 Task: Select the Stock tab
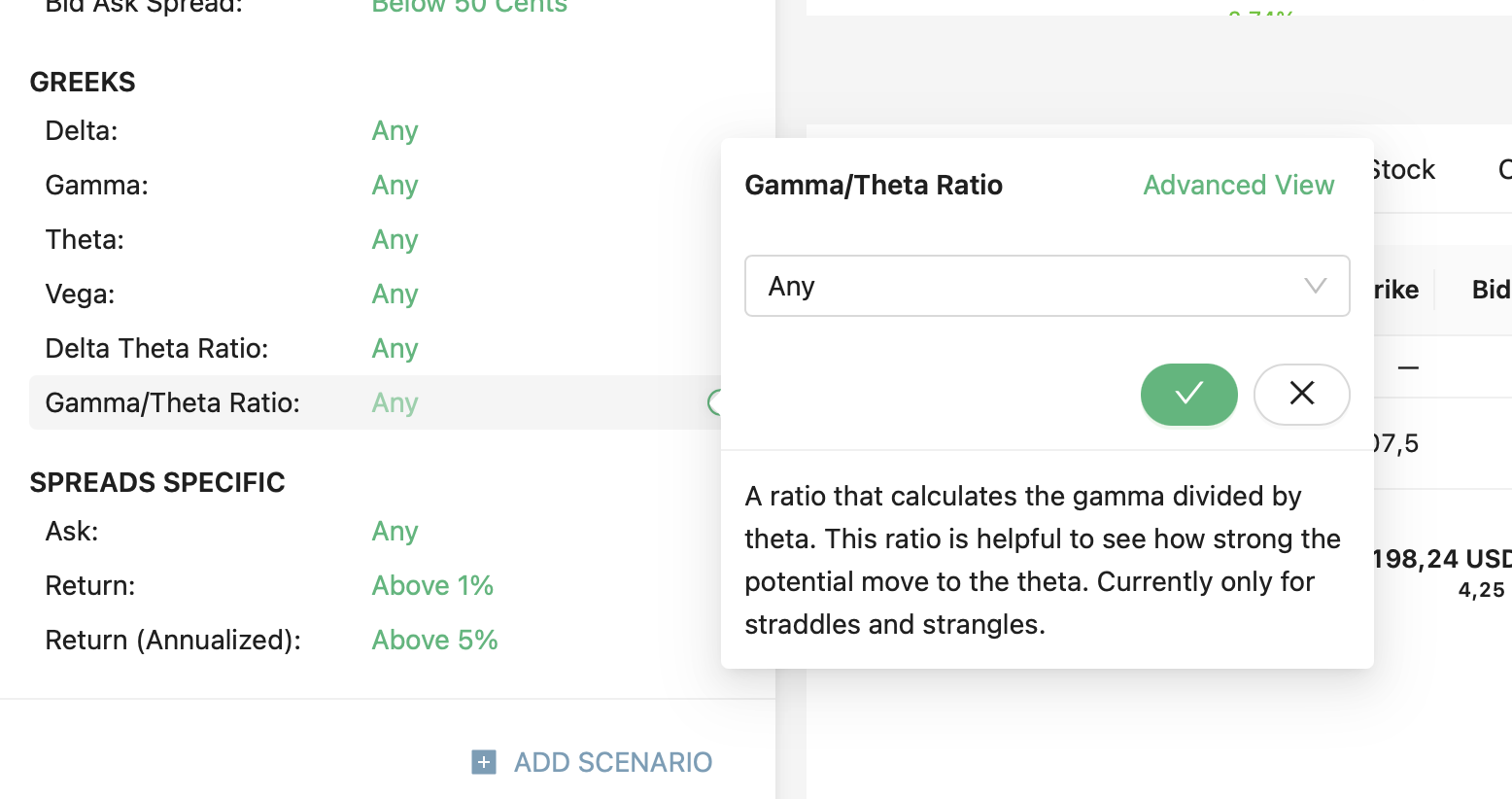click(1403, 170)
